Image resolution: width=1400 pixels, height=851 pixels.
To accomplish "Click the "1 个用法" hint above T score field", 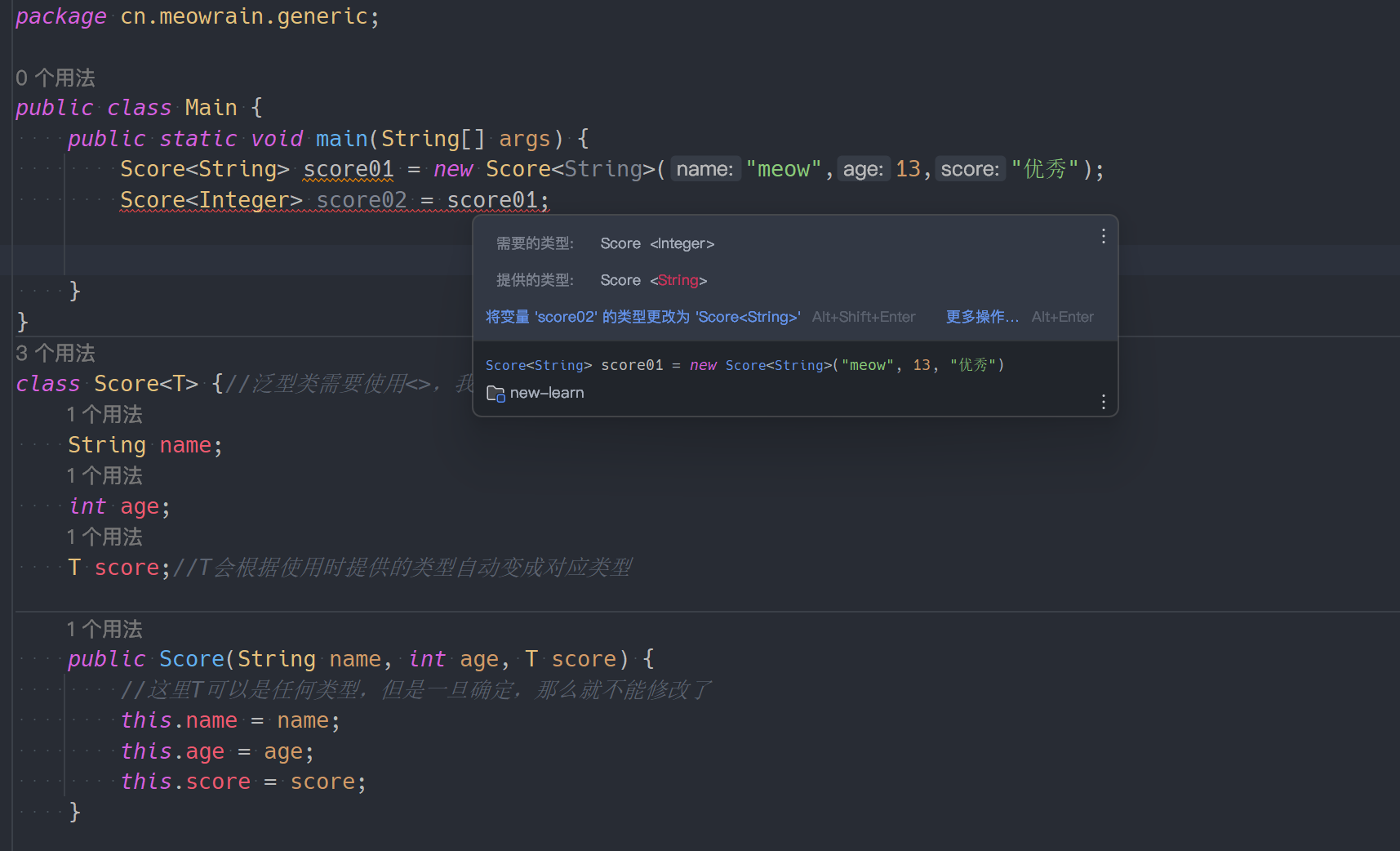I will (104, 537).
